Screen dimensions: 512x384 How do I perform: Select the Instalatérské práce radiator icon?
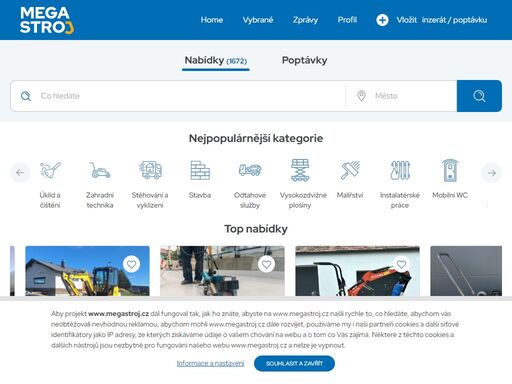pyautogui.click(x=400, y=170)
